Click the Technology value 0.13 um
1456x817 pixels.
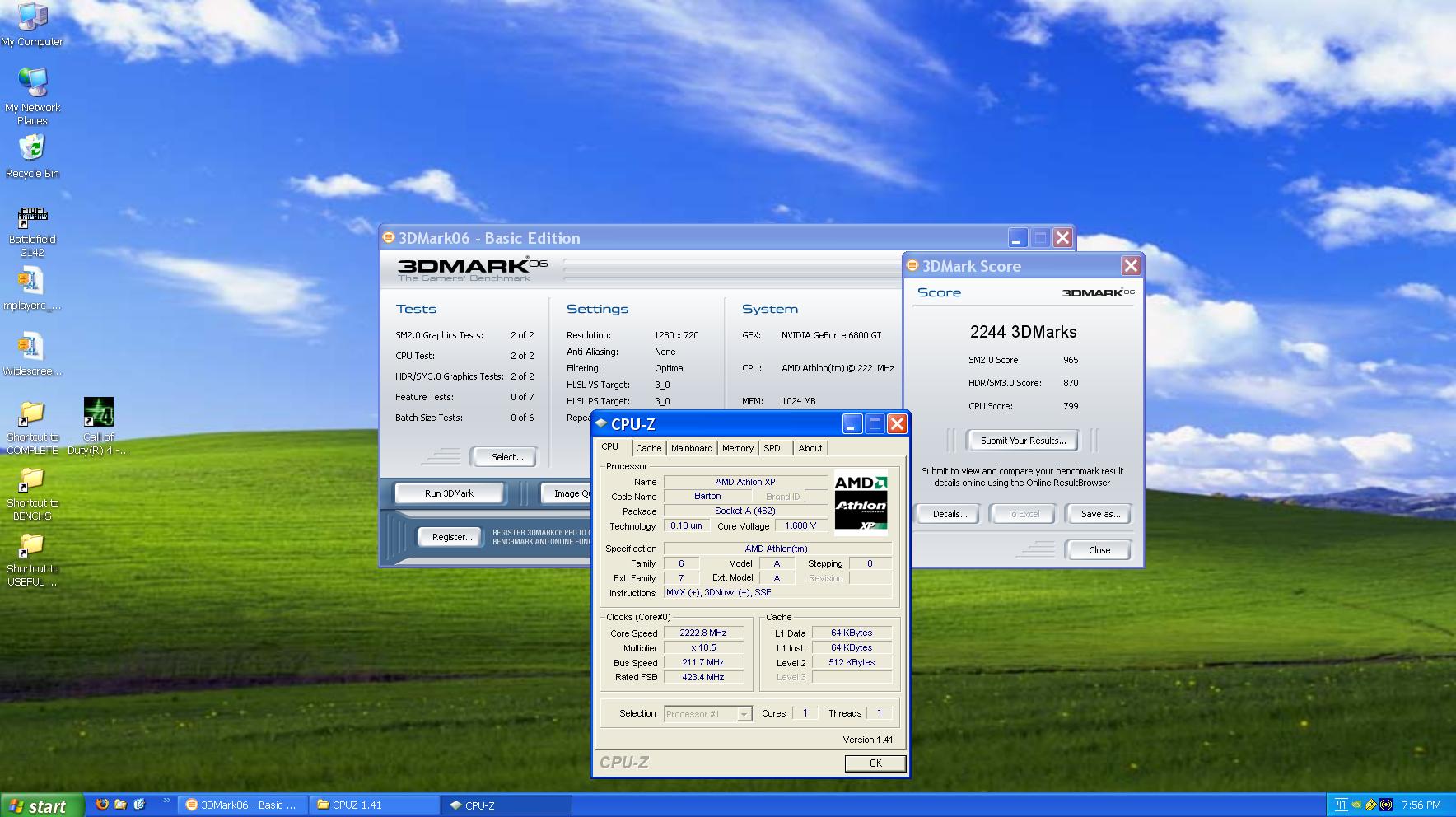(x=686, y=525)
